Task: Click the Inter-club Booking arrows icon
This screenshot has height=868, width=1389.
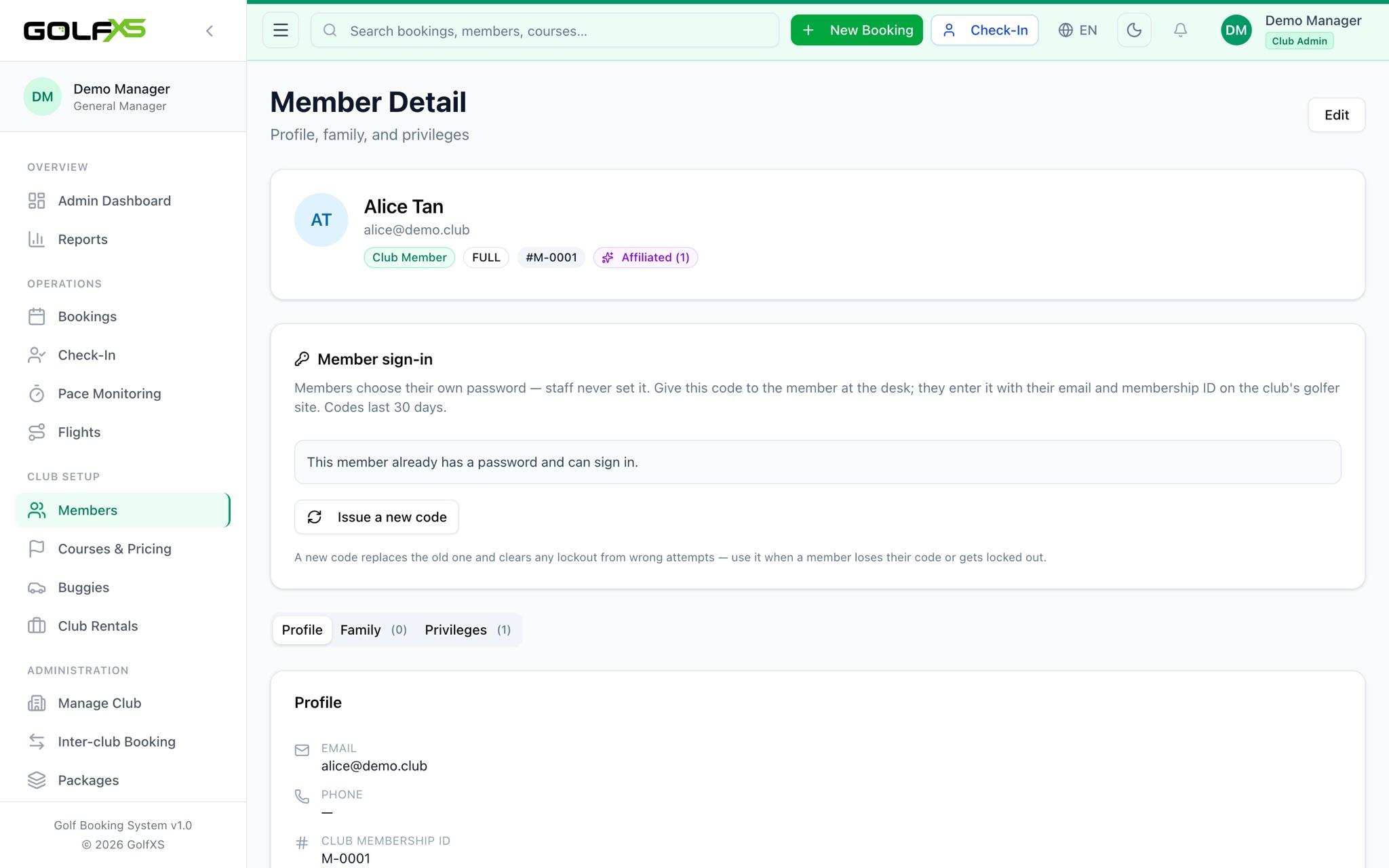Action: 37,743
